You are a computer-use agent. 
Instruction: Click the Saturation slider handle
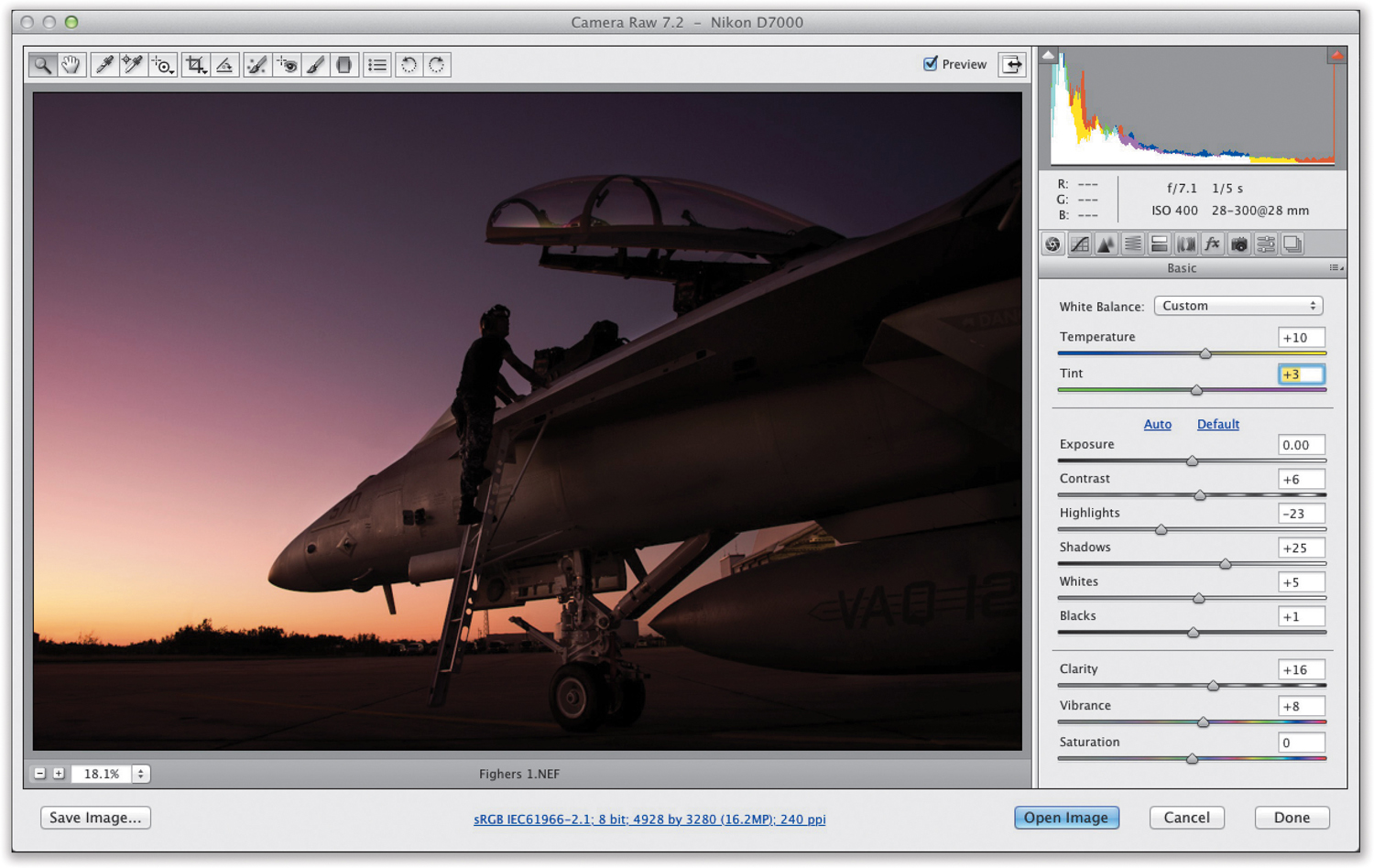(x=1193, y=758)
